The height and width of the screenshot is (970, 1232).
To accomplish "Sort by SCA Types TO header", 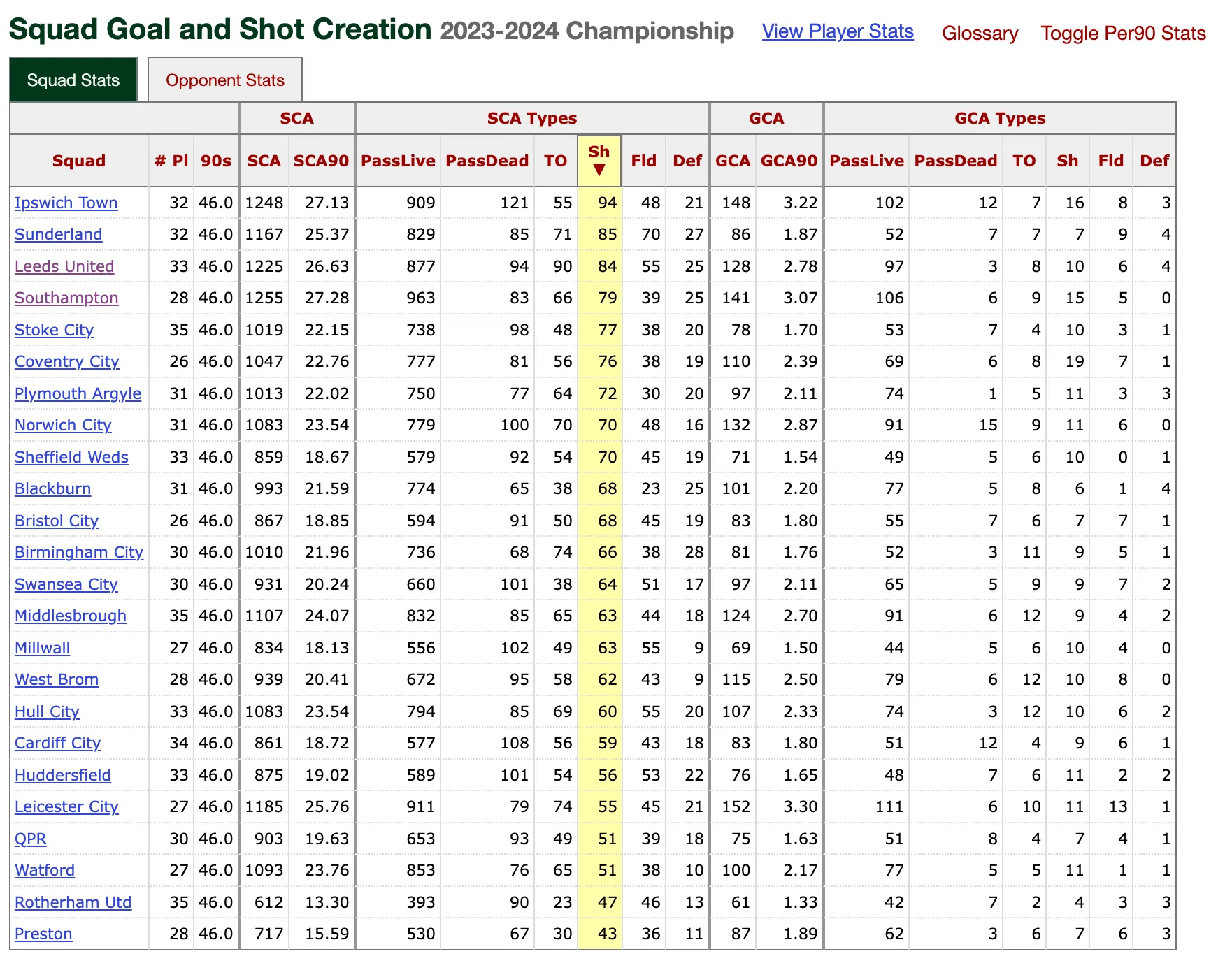I will (556, 161).
